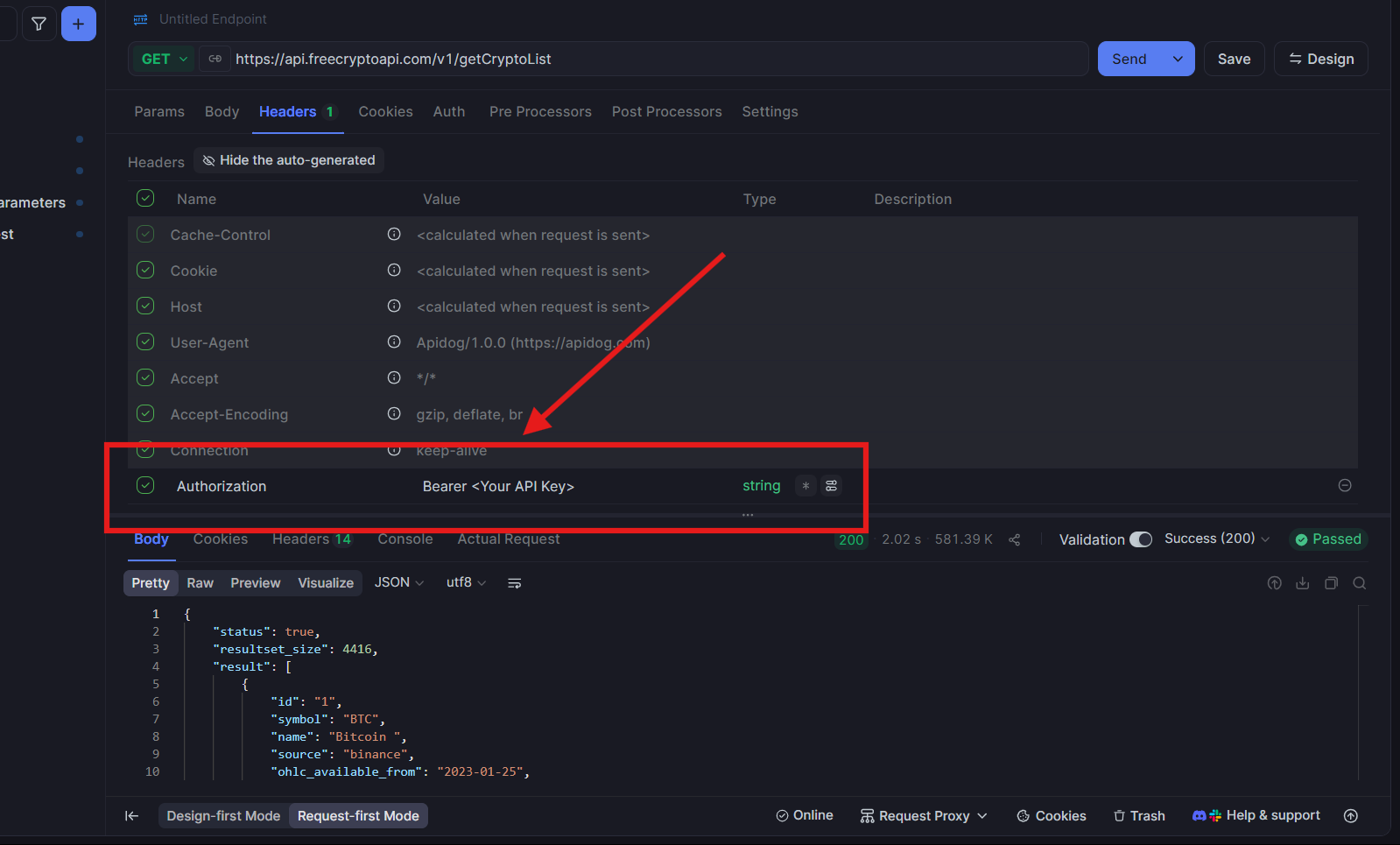Screen dimensions: 1400x845
Task: Open the Success (200) response dropdown
Action: click(x=1217, y=539)
